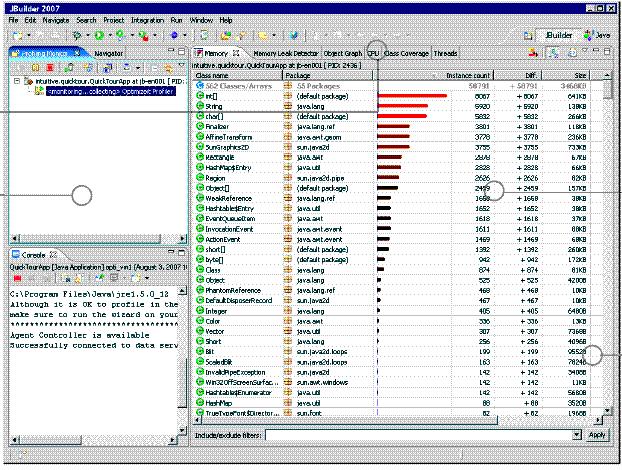Open the Open Console dropdown arrow

click(147, 278)
